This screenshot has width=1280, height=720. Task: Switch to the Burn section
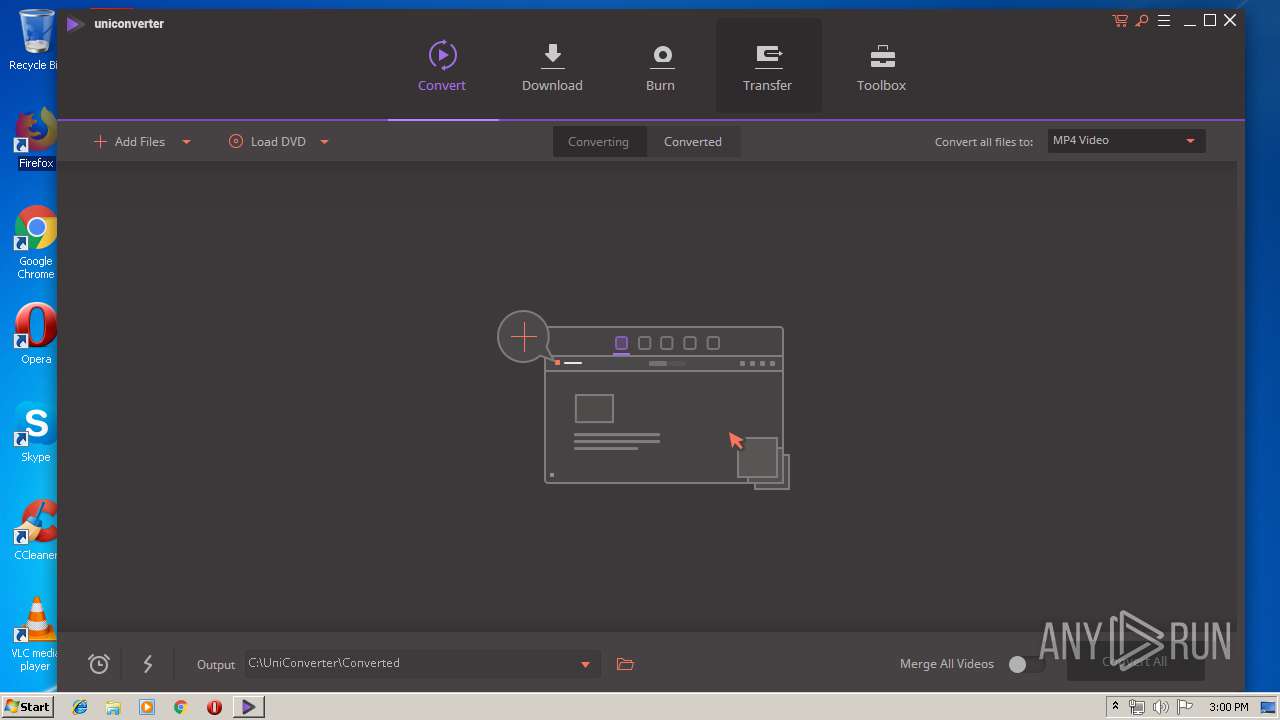[x=660, y=66]
